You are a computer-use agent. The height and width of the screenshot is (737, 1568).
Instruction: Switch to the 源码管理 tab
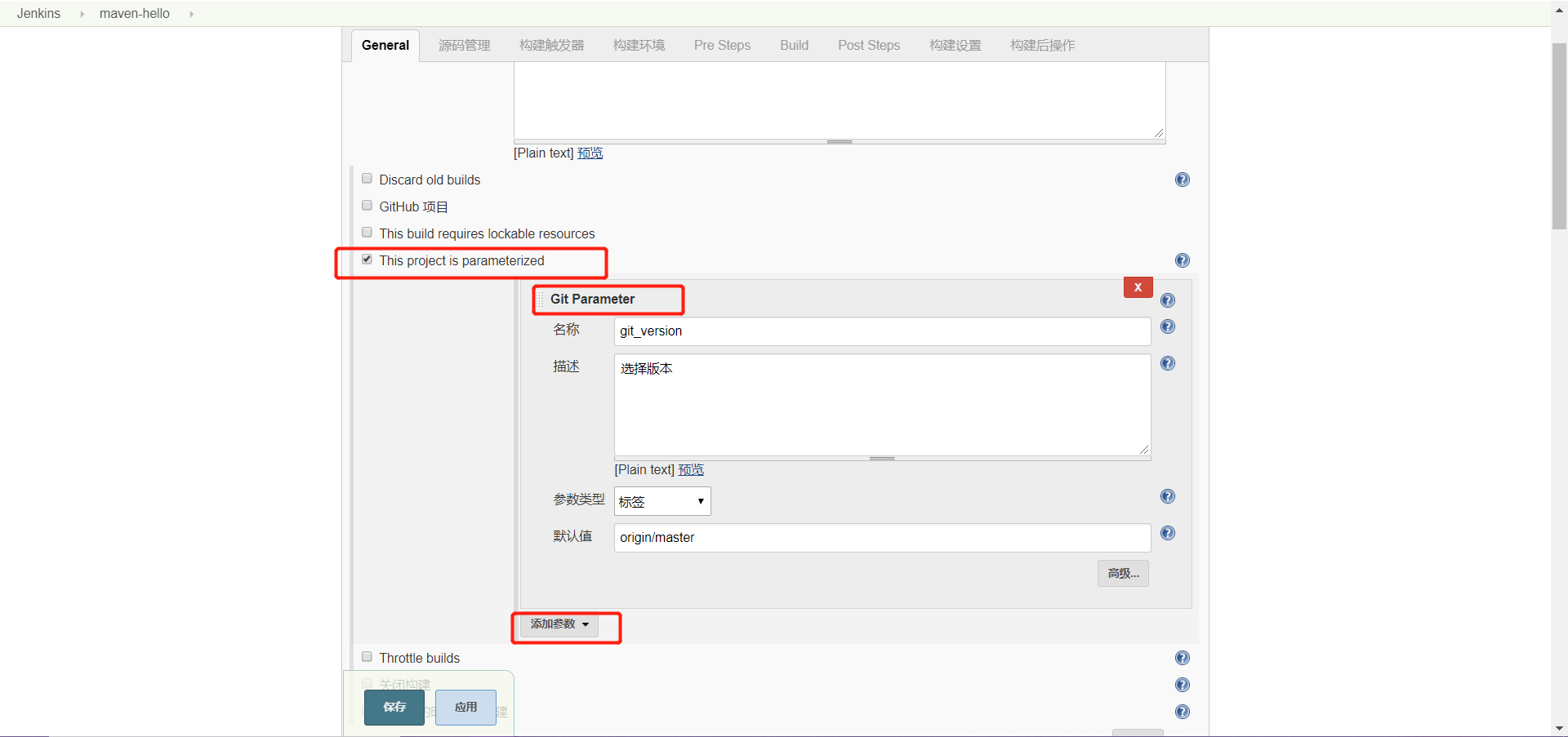(465, 46)
